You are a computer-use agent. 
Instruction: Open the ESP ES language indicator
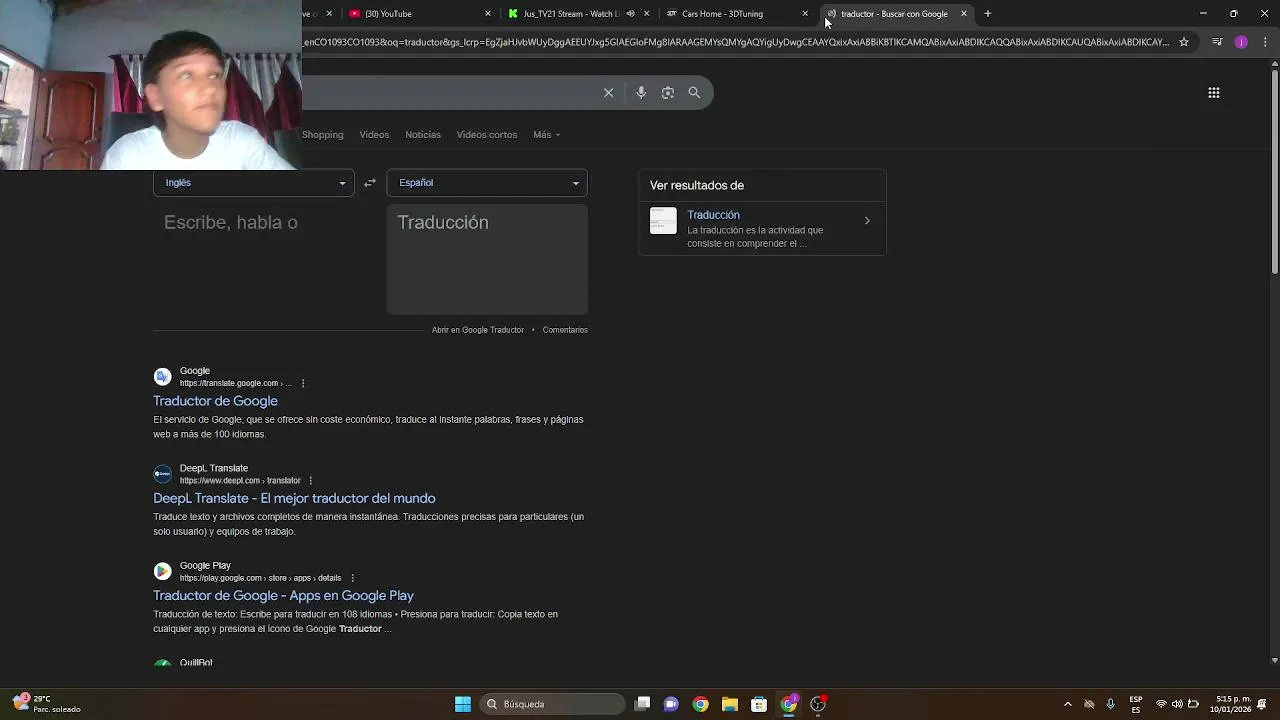(1136, 704)
